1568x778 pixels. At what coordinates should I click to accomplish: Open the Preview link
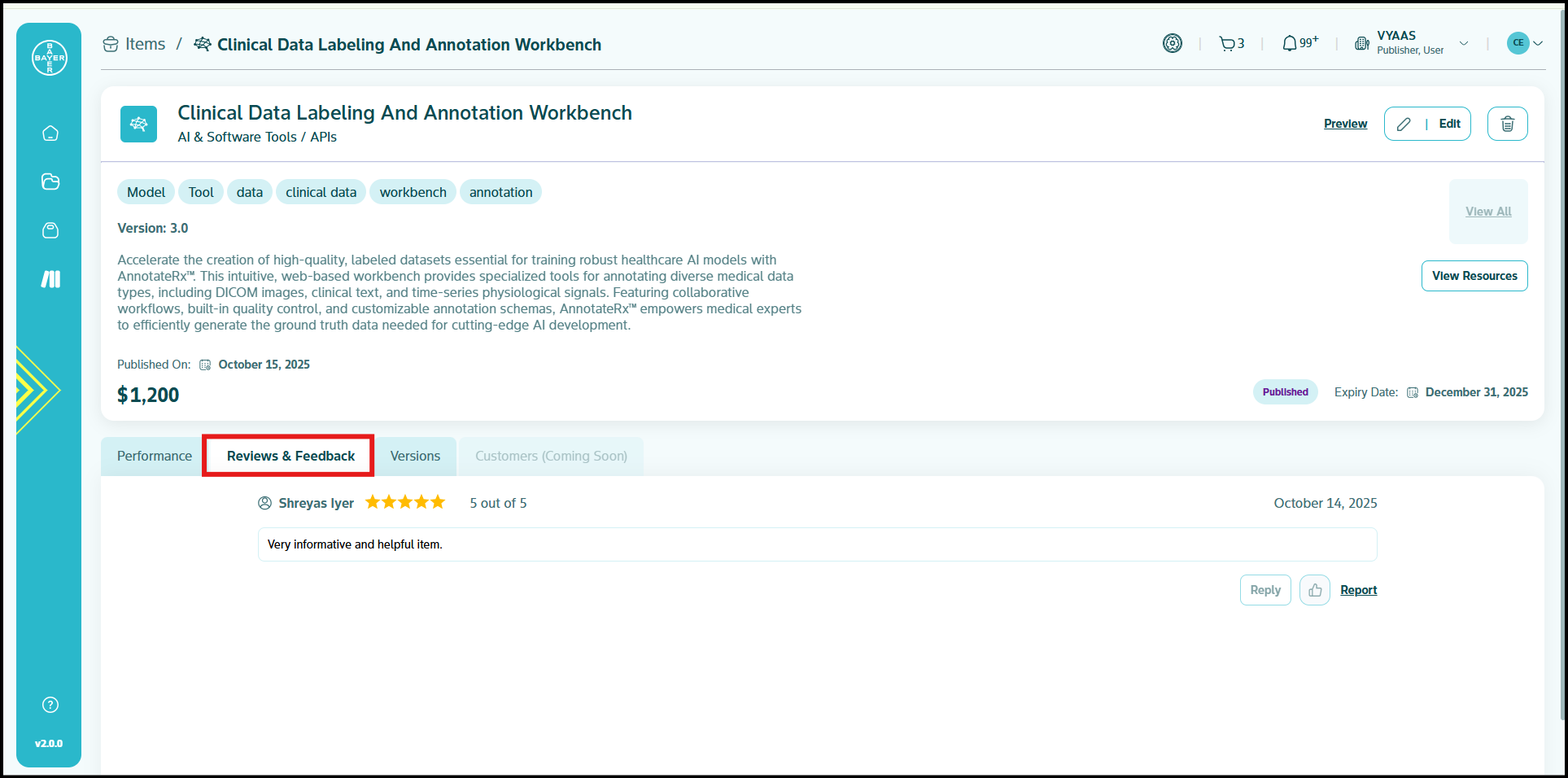(x=1345, y=124)
